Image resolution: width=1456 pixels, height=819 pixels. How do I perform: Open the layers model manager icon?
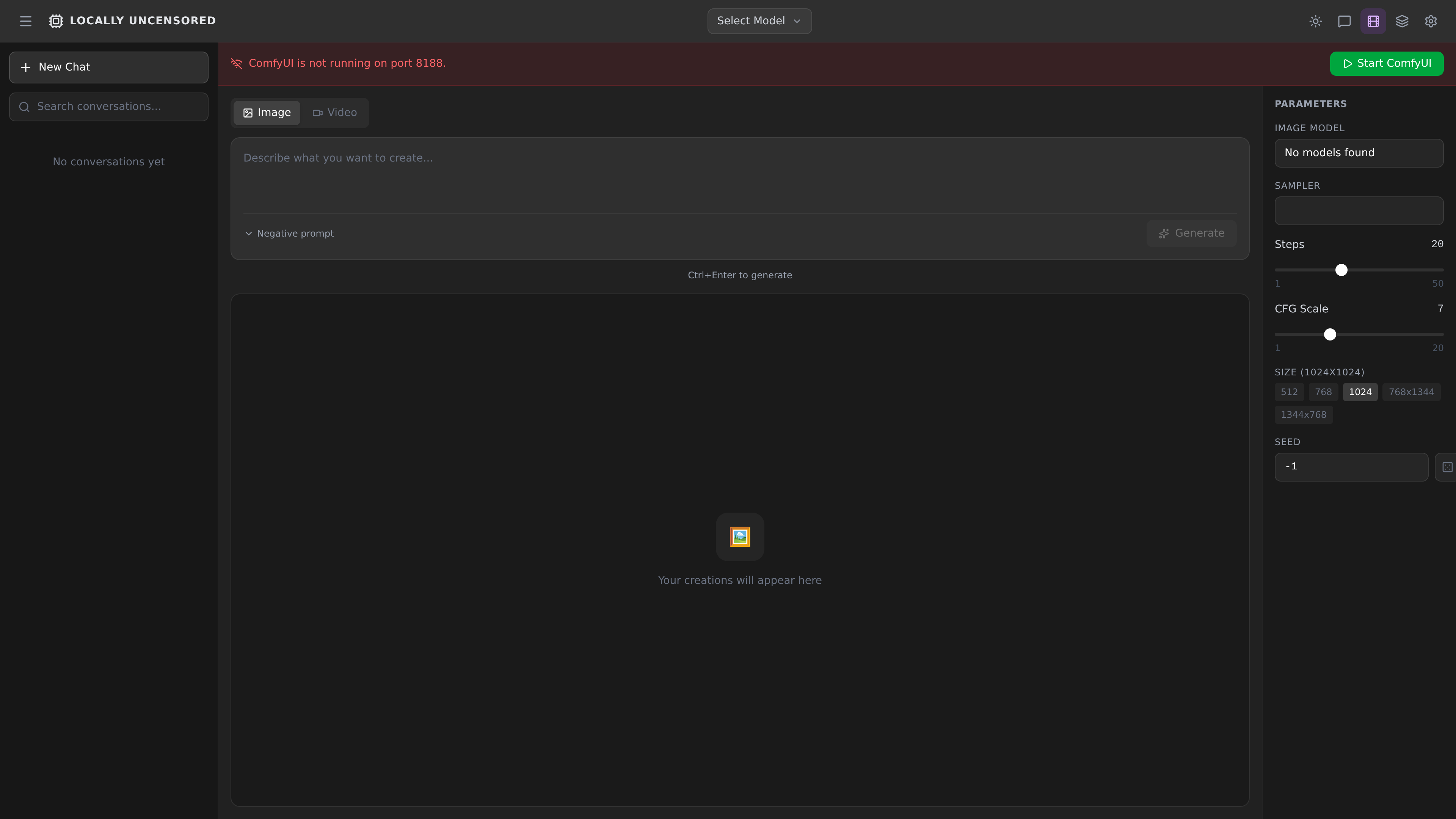[1402, 22]
